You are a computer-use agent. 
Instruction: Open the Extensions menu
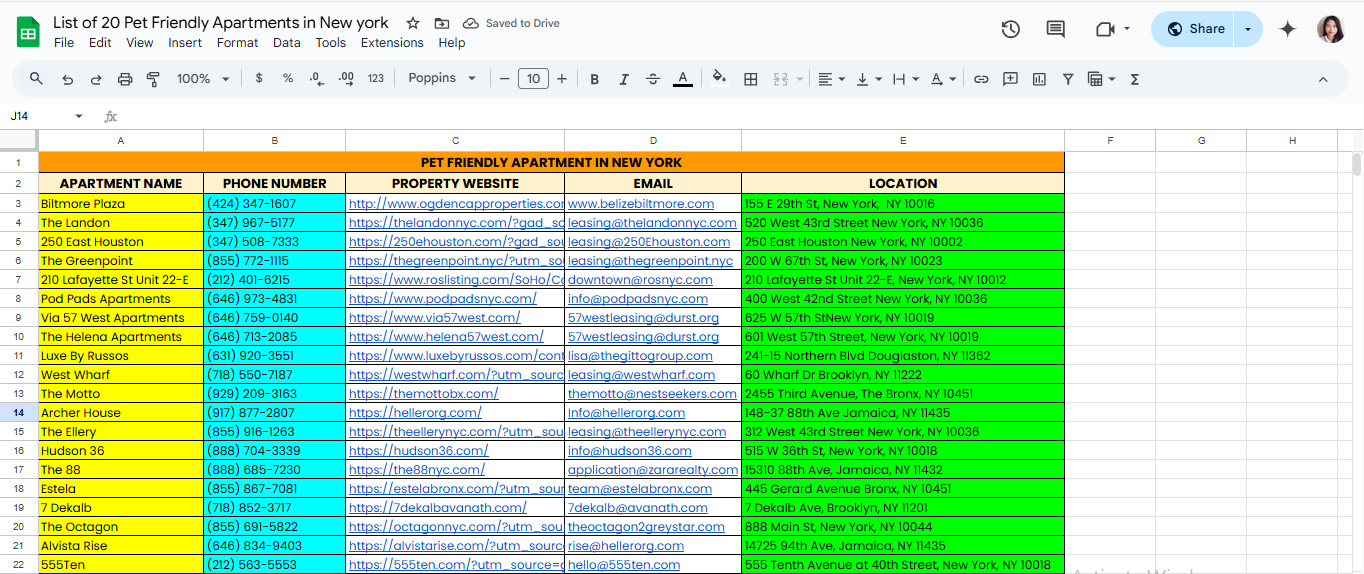click(x=392, y=43)
